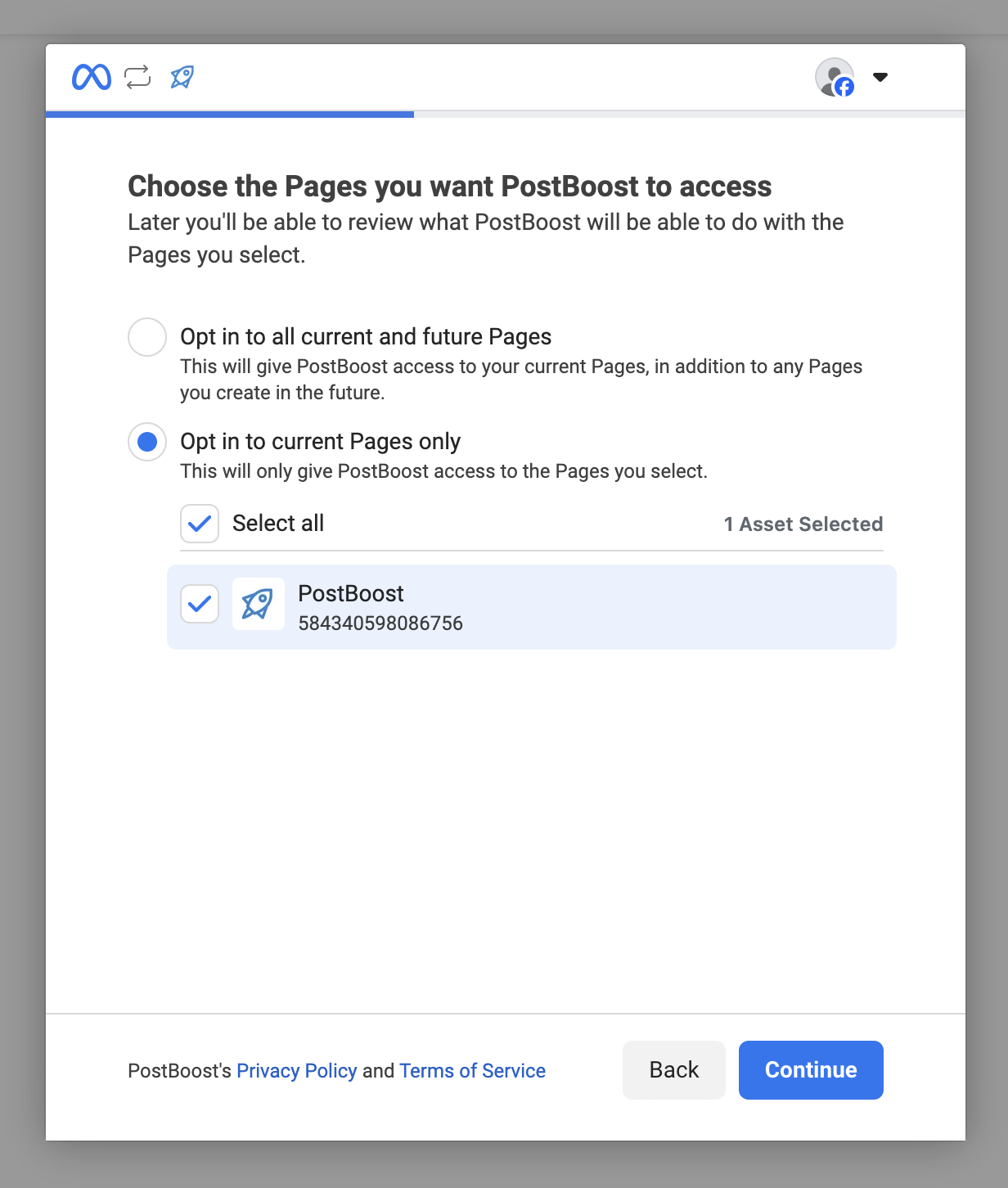Select Opt in to current Pages only radio
The width and height of the screenshot is (1008, 1188).
(x=147, y=442)
